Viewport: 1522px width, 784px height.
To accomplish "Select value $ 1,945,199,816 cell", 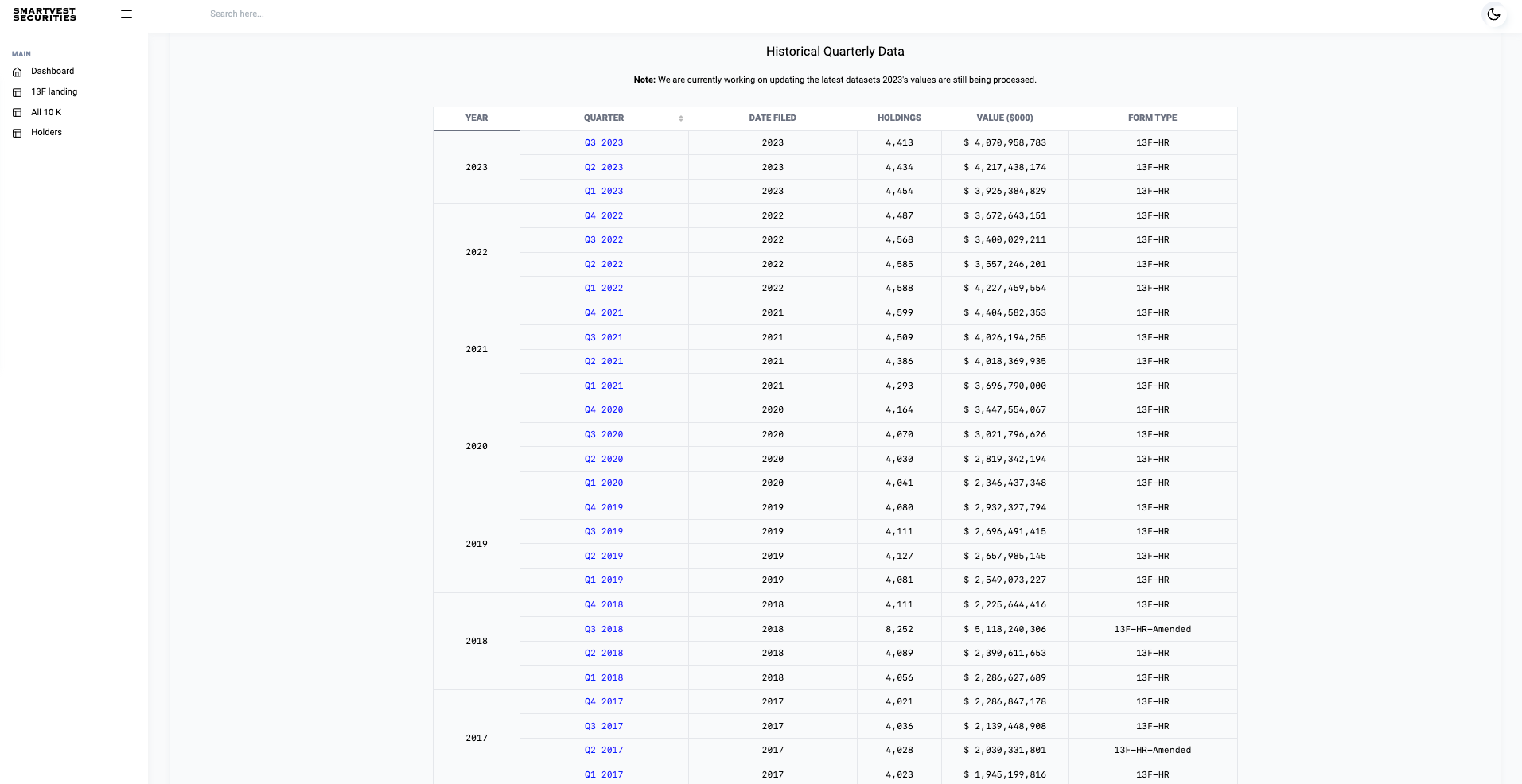I will pos(1005,775).
